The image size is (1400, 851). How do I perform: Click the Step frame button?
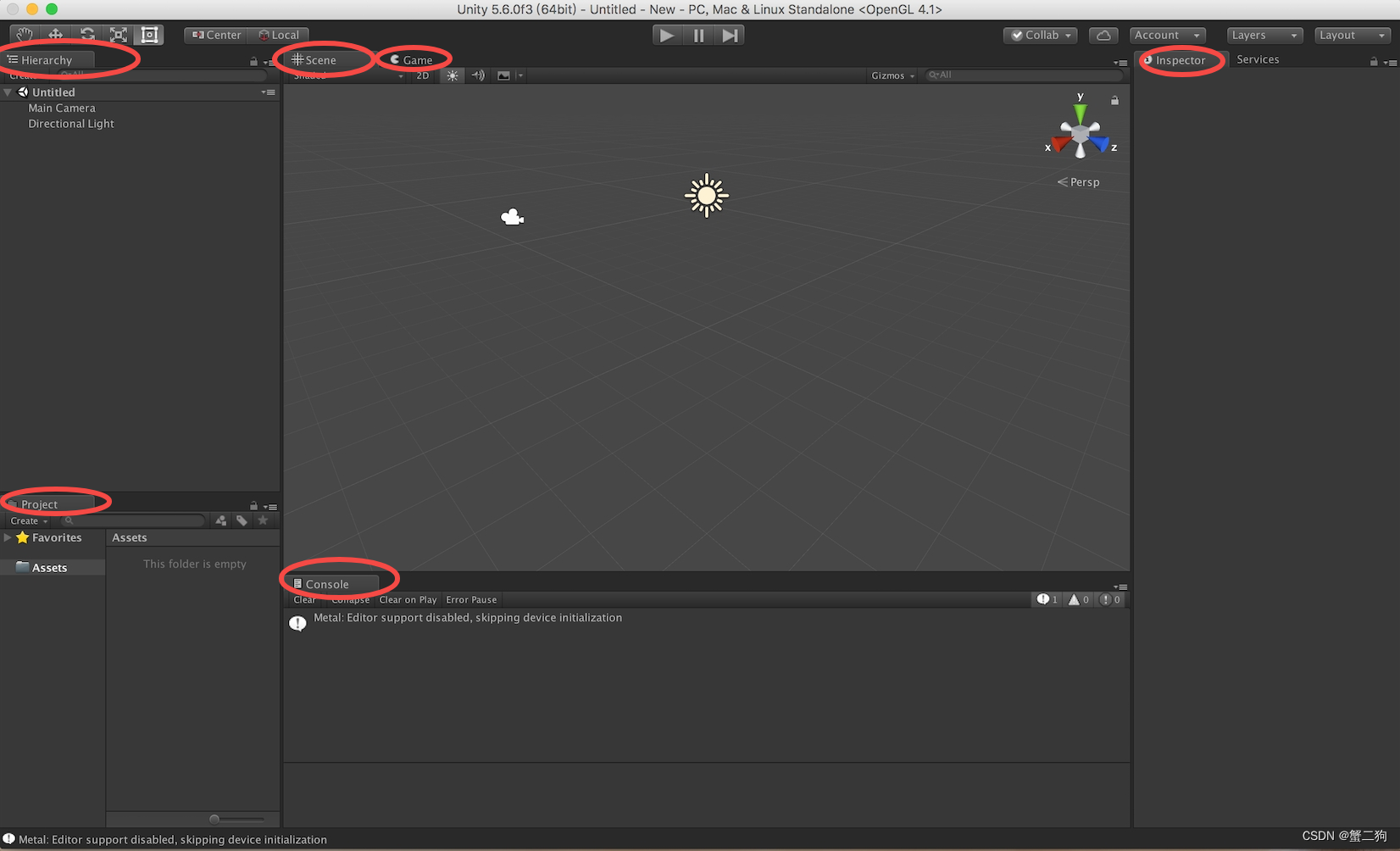(x=730, y=35)
